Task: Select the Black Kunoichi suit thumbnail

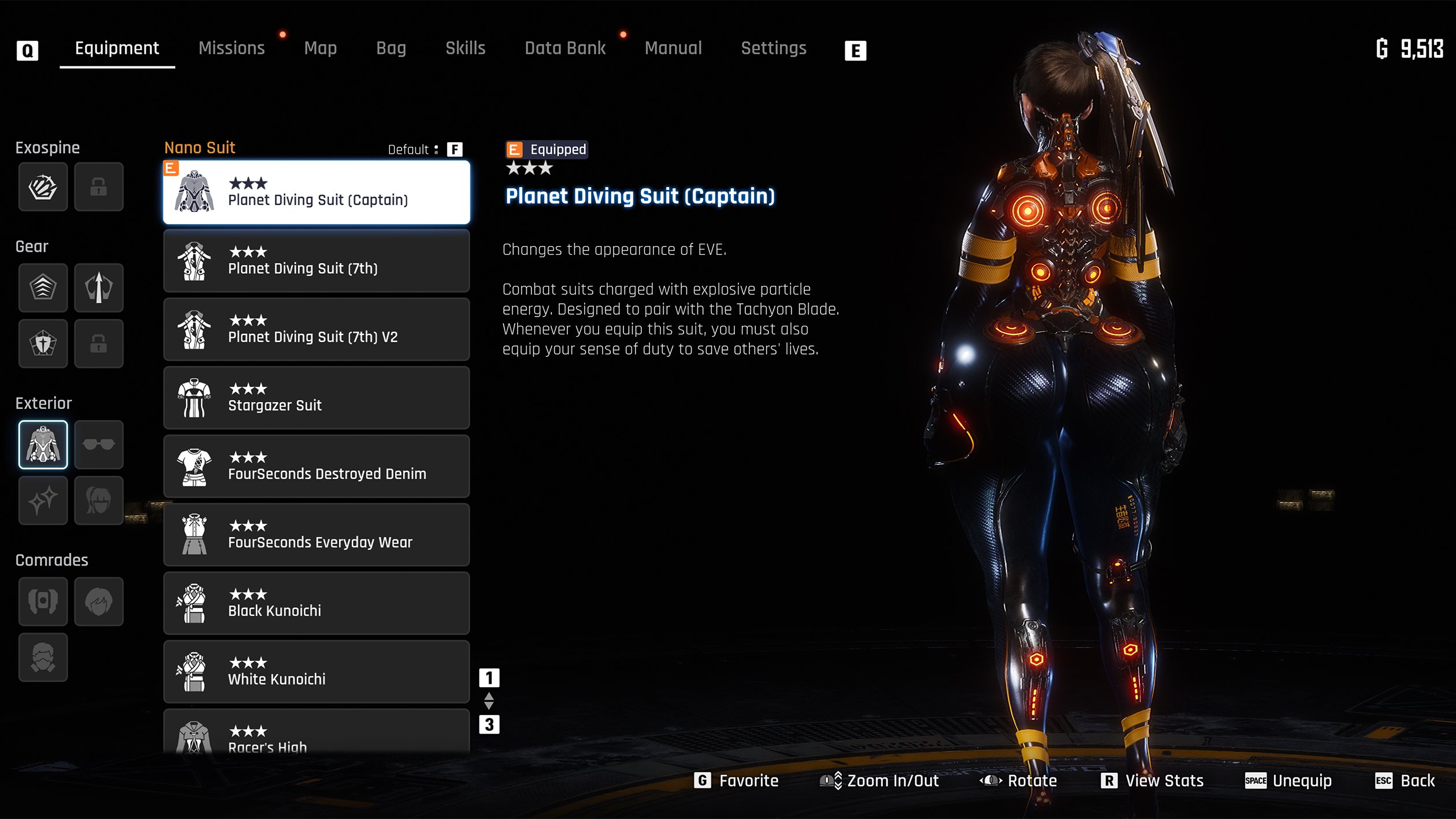Action: (x=194, y=604)
